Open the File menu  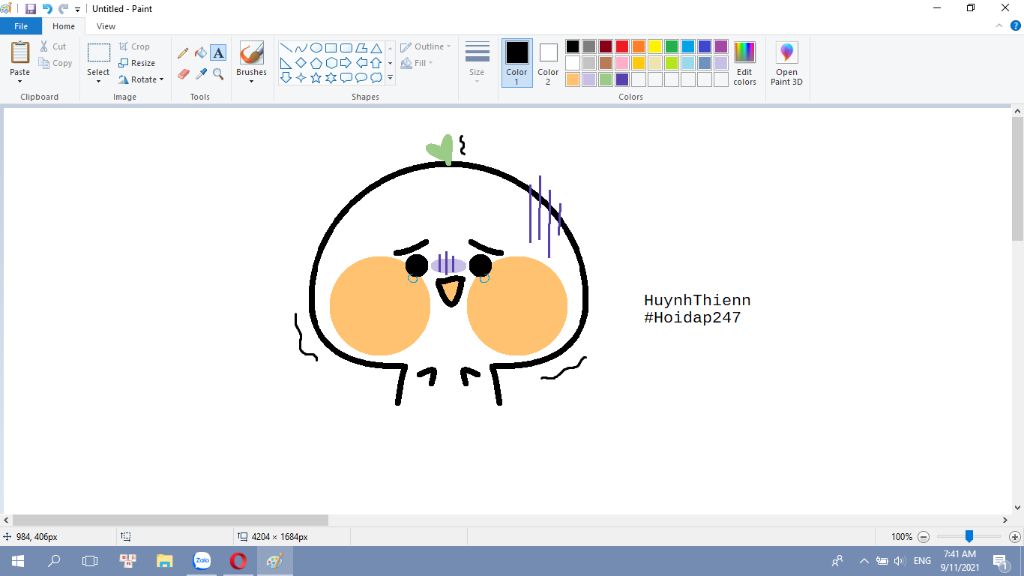[21, 26]
